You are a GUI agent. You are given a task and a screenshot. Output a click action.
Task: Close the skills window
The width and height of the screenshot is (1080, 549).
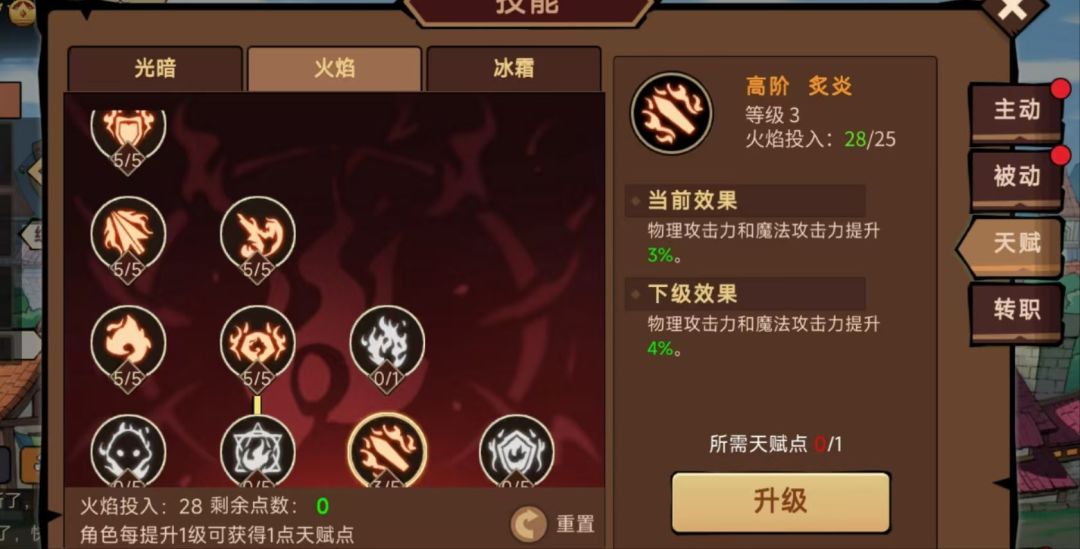pos(1012,10)
